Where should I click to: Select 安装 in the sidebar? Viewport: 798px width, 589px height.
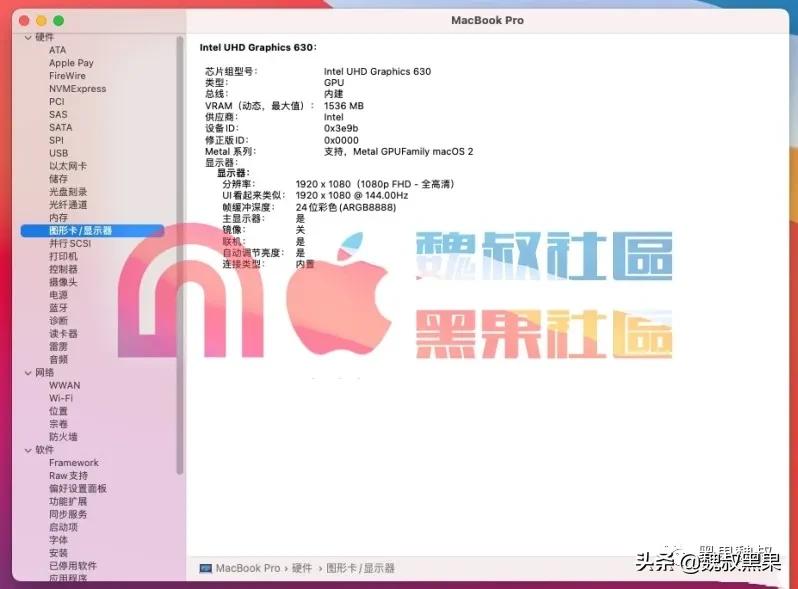coord(58,553)
